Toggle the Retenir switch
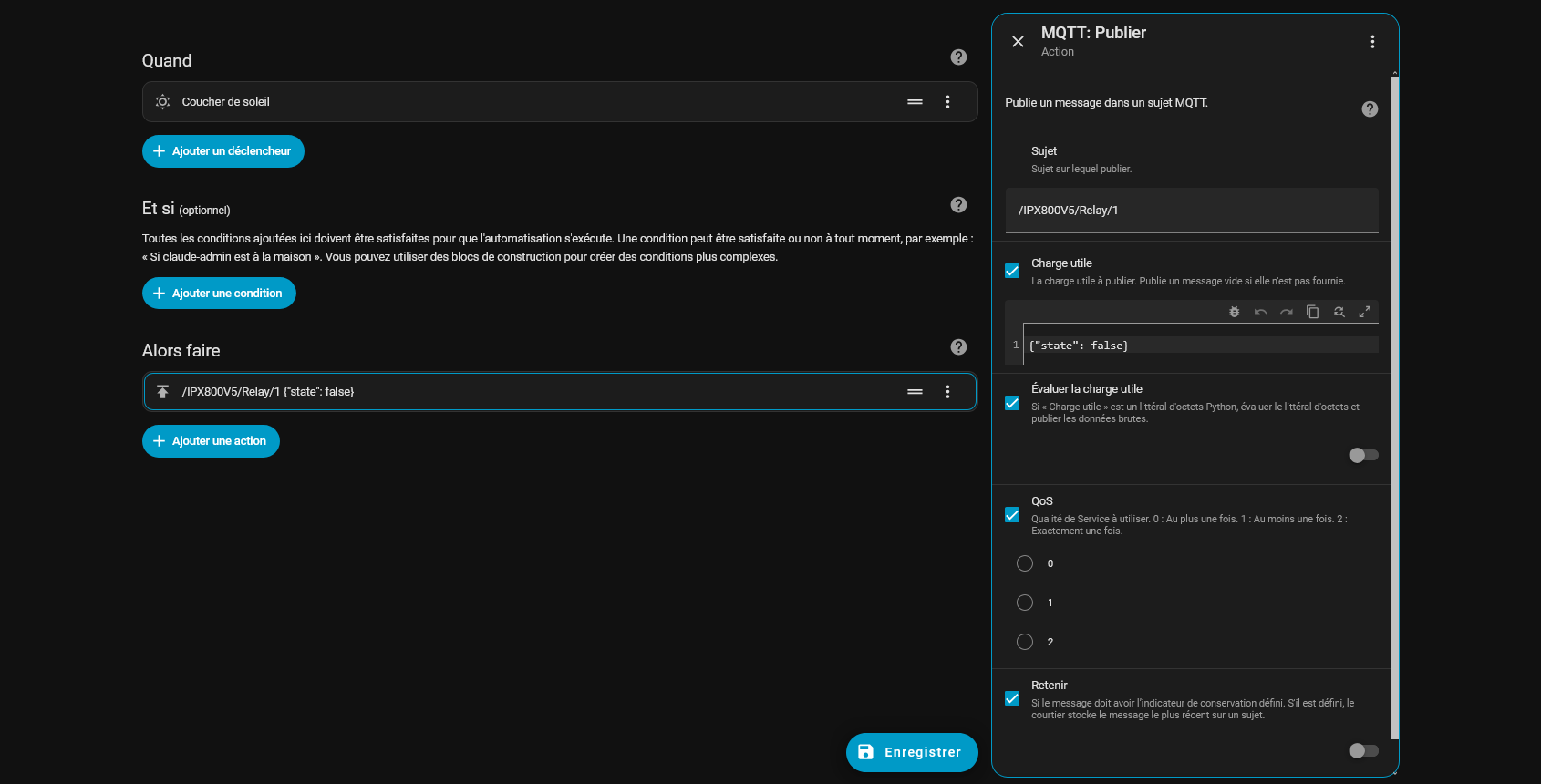 [1363, 750]
